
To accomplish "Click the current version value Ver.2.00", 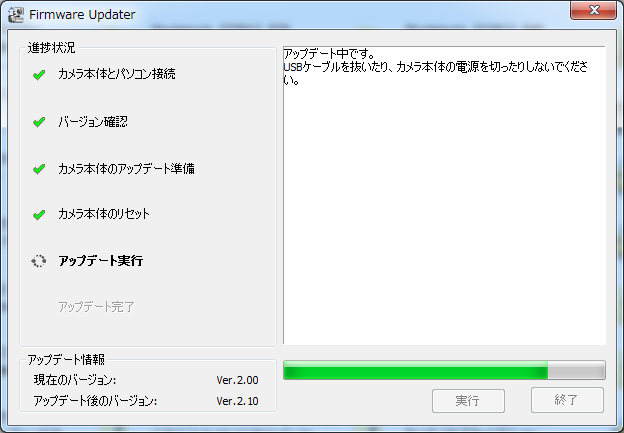I will coord(238,380).
